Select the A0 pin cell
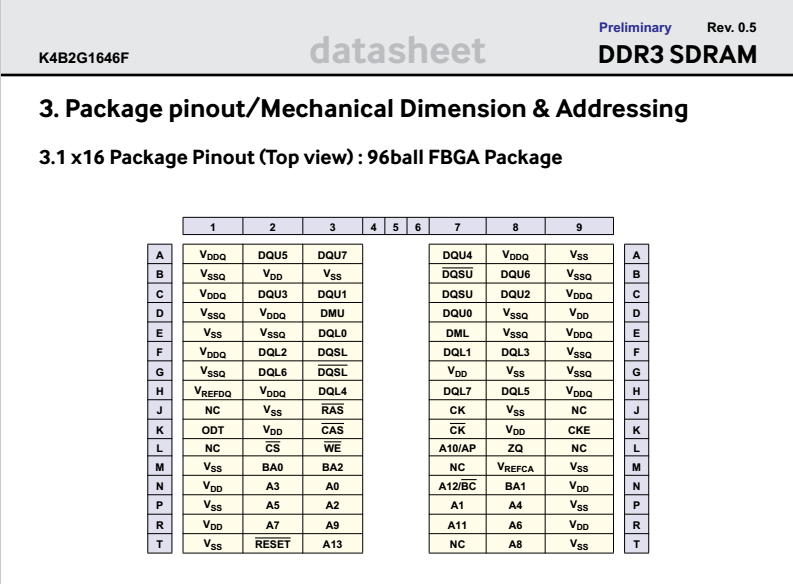The image size is (793, 584). 332,486
